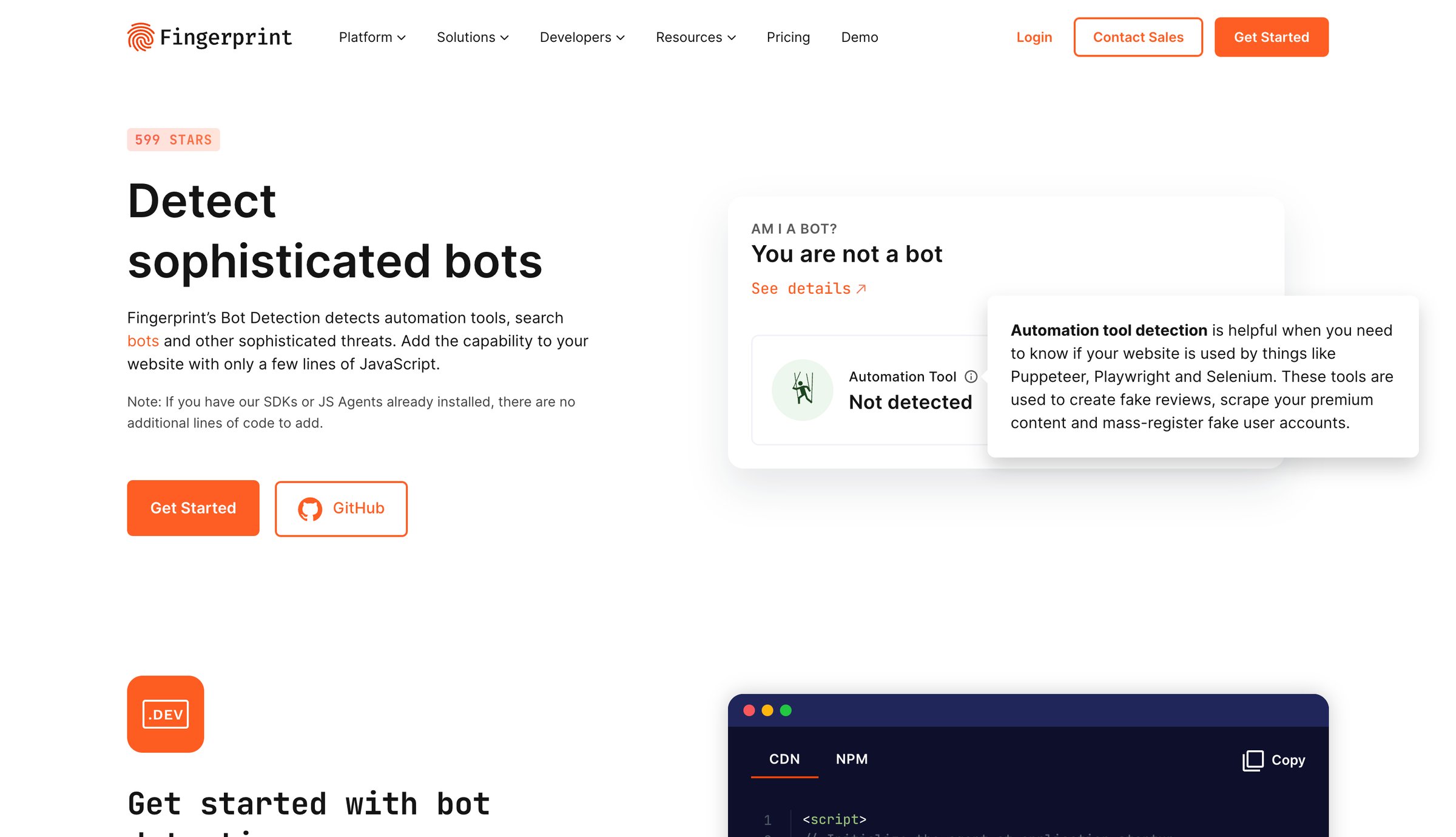Click the 'You are not a bot' heading
1456x837 pixels.
(x=847, y=254)
